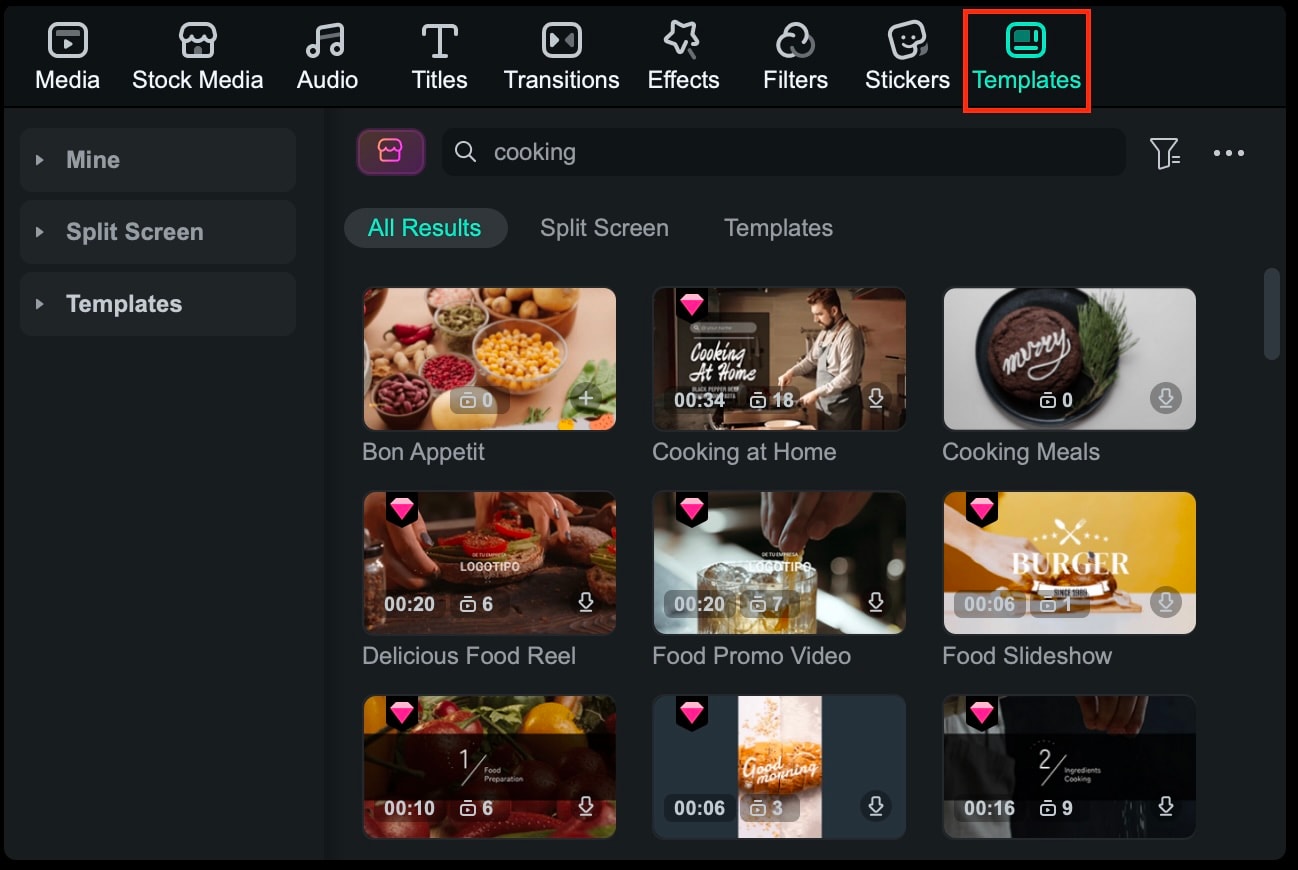The image size is (1298, 870).
Task: Open the three-dot more options menu
Action: [1229, 152]
